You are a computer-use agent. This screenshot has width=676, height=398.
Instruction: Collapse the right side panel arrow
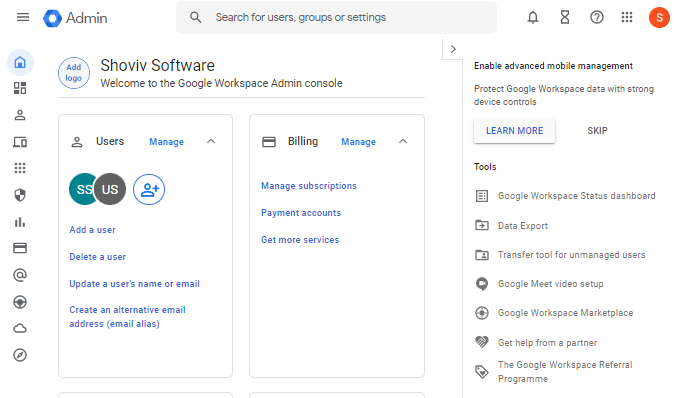tap(453, 49)
